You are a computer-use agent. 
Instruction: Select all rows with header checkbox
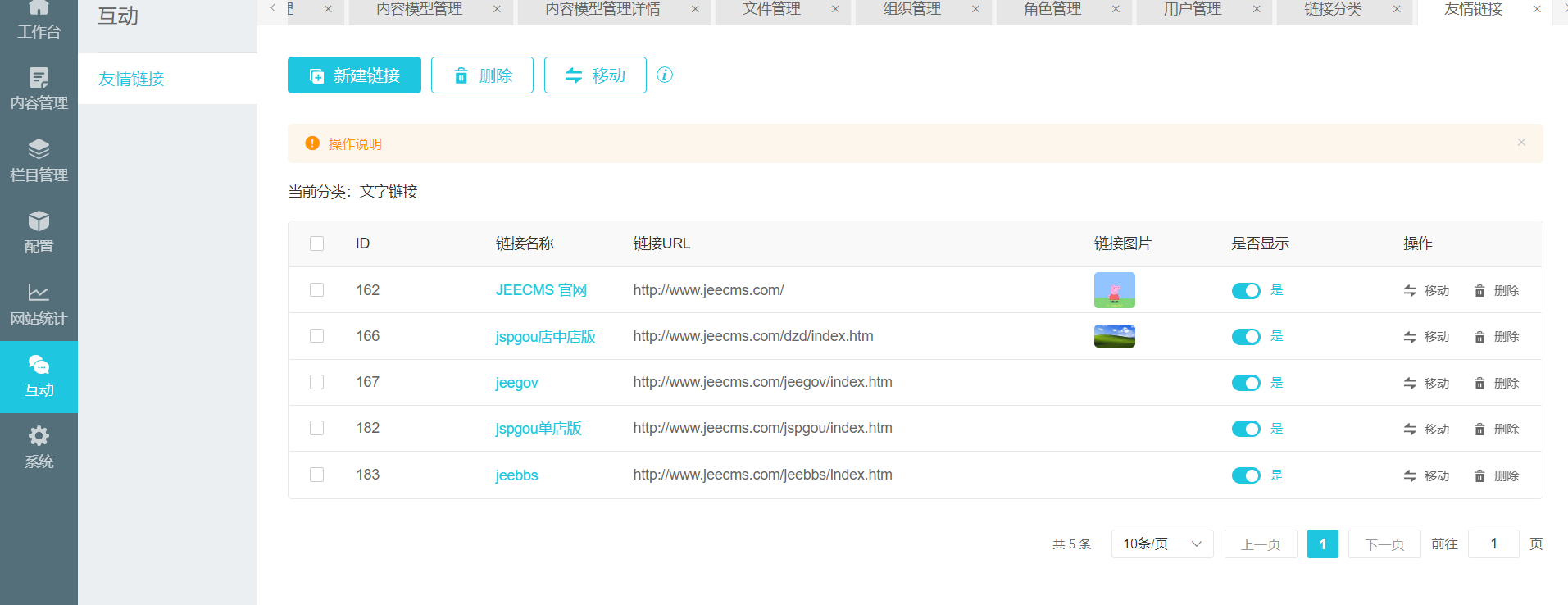click(x=317, y=243)
